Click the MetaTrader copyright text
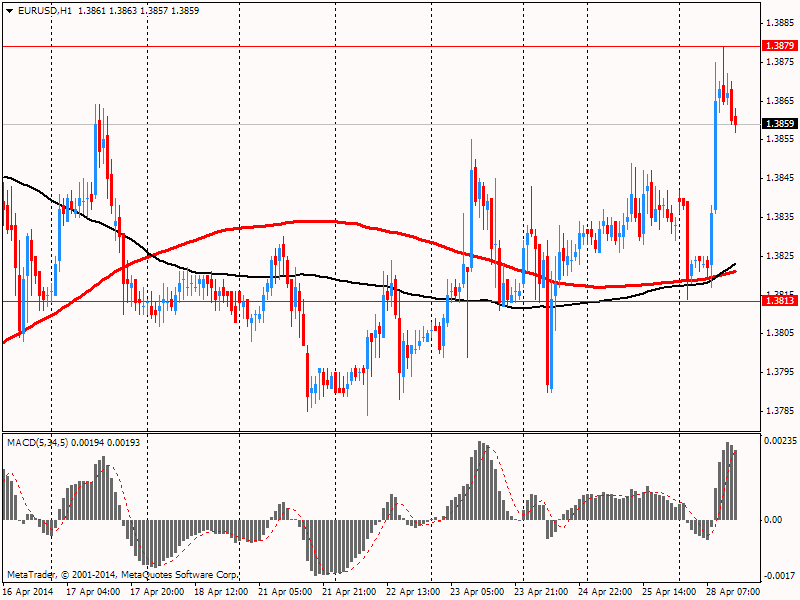This screenshot has width=800, height=600. (x=122, y=575)
